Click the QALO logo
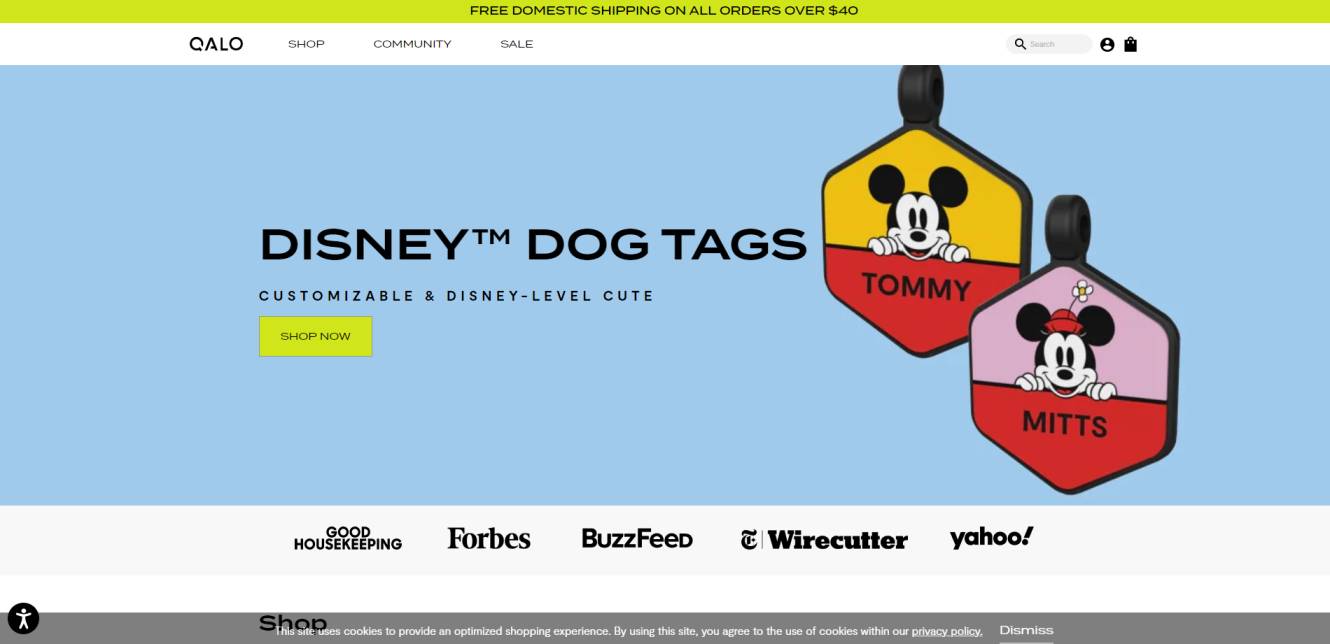 click(x=216, y=44)
